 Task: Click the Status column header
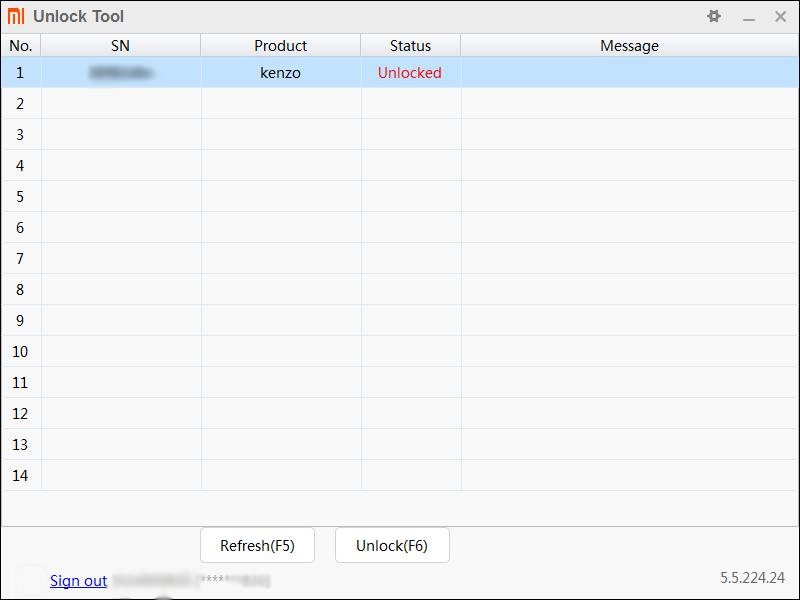point(411,45)
